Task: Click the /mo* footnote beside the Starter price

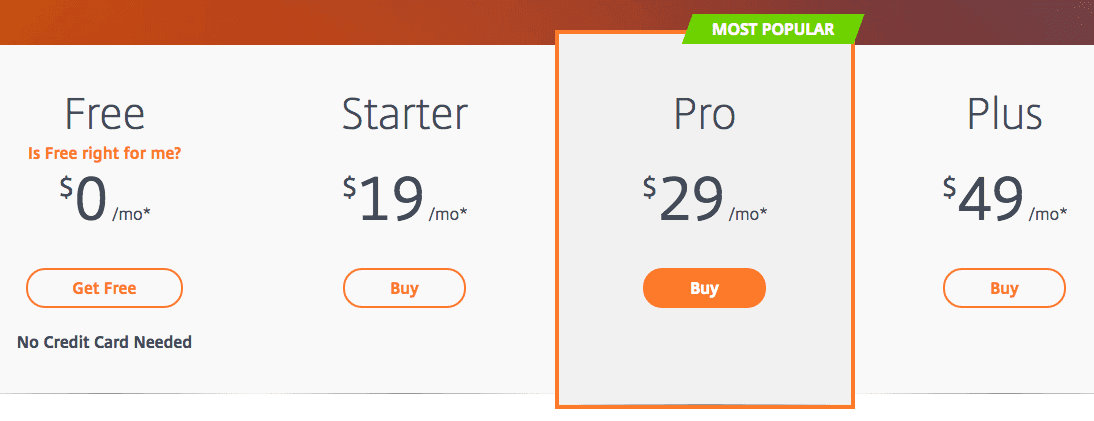Action: tap(449, 214)
